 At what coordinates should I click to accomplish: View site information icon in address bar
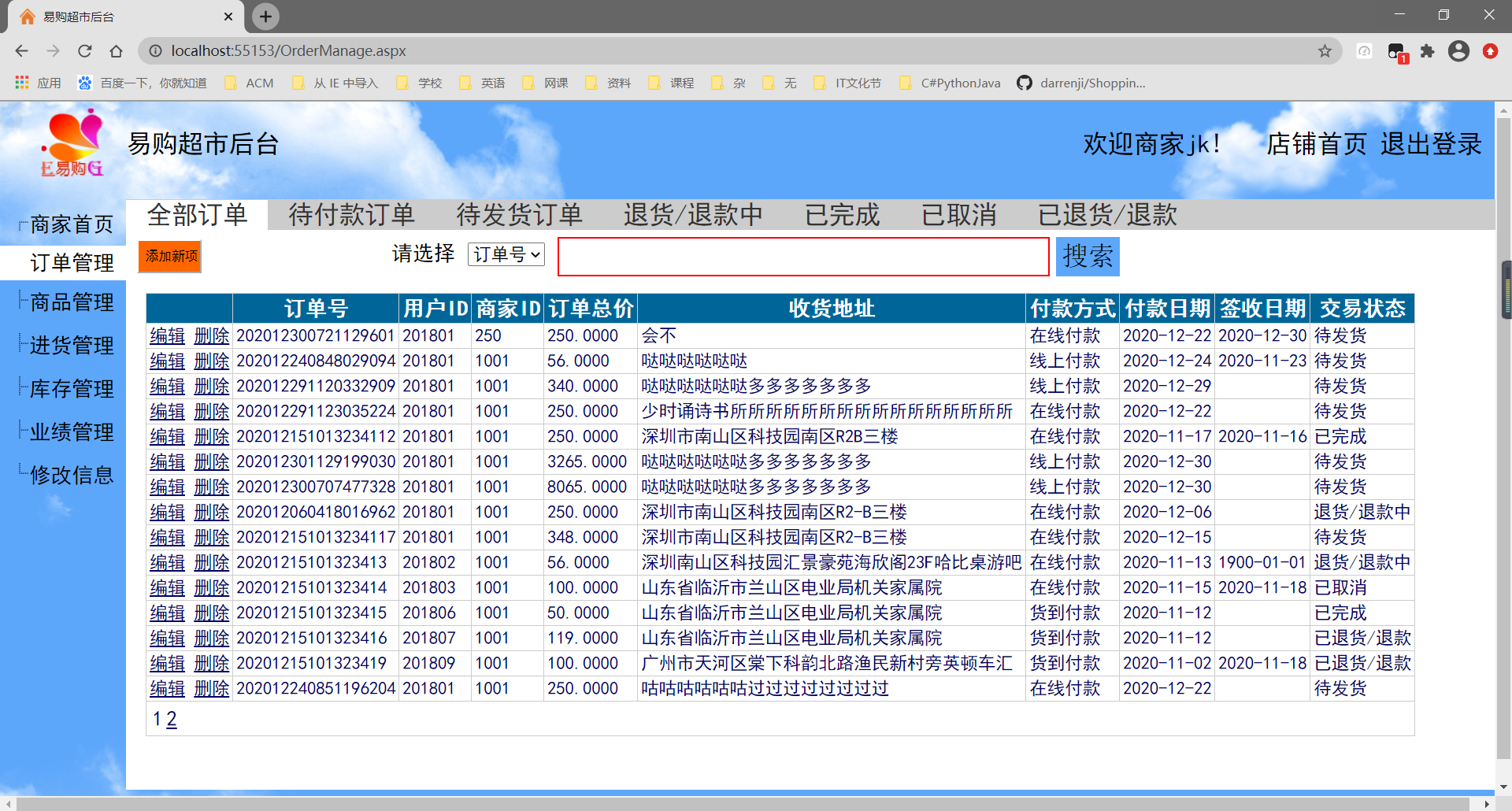tap(156, 51)
